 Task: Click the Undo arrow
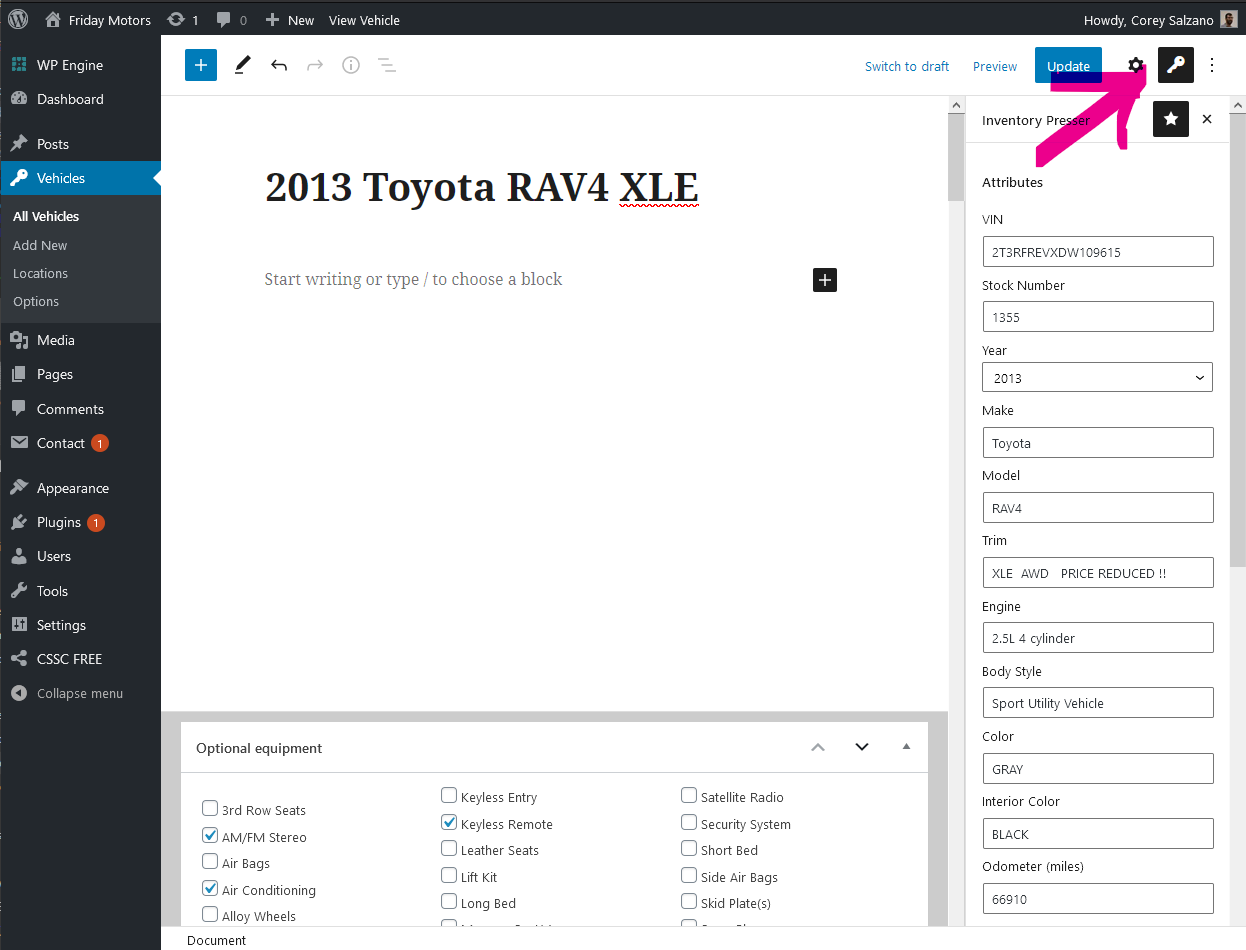pos(279,66)
